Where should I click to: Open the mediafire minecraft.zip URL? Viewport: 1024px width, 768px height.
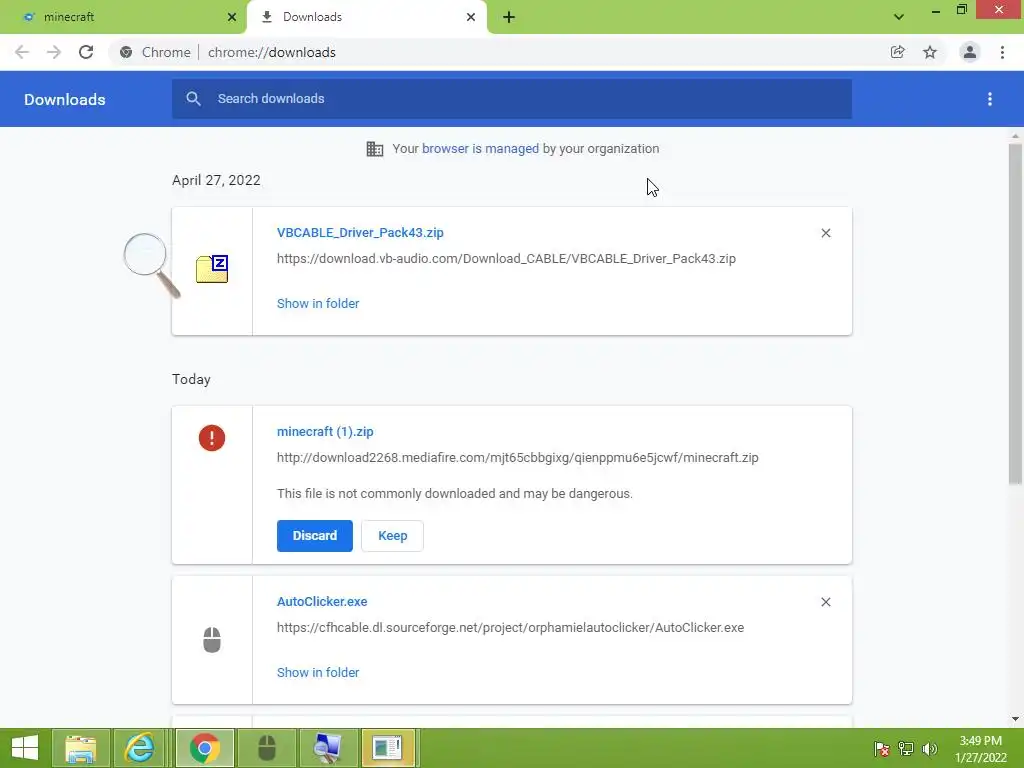click(518, 458)
